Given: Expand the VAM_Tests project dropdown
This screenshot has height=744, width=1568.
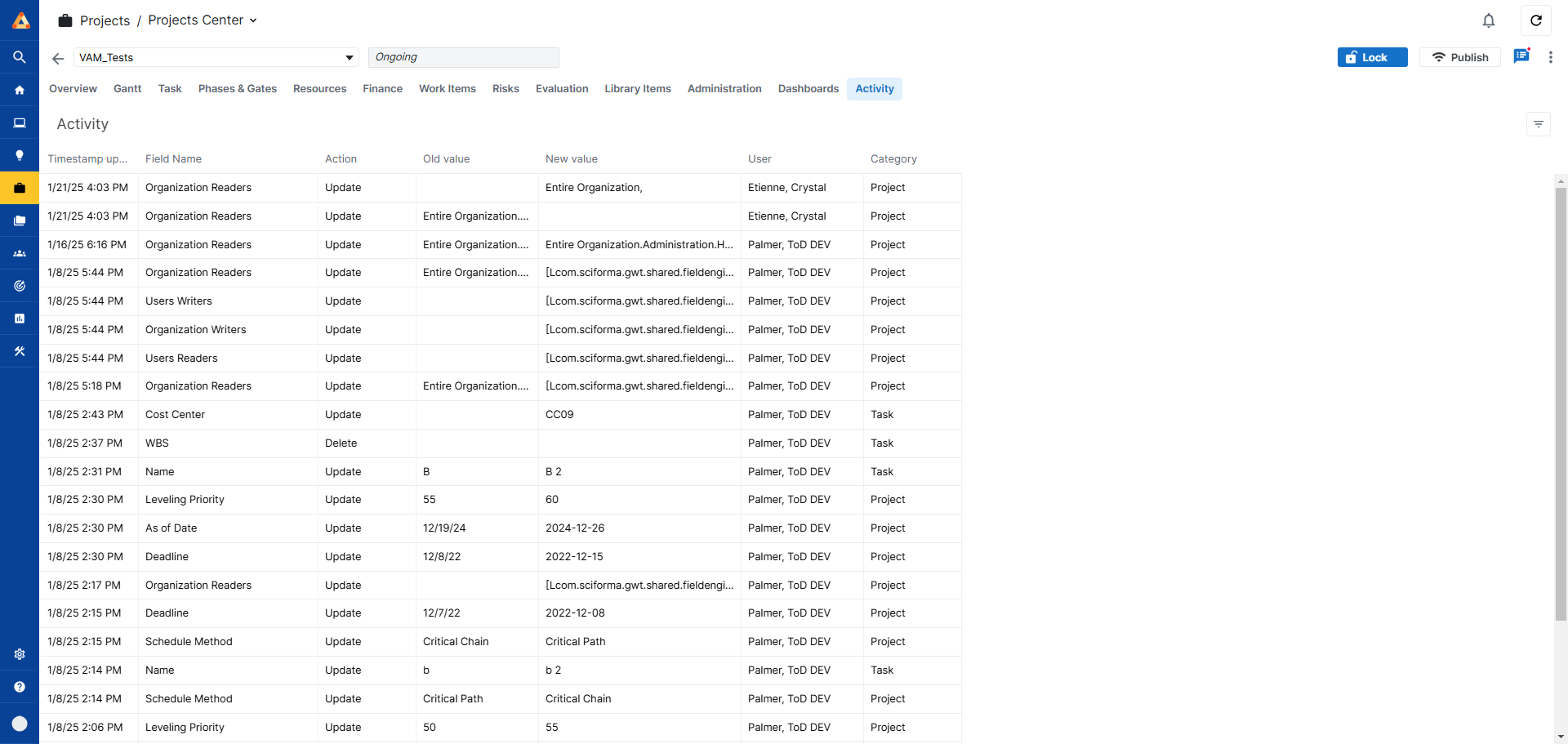Looking at the screenshot, I should 350,58.
